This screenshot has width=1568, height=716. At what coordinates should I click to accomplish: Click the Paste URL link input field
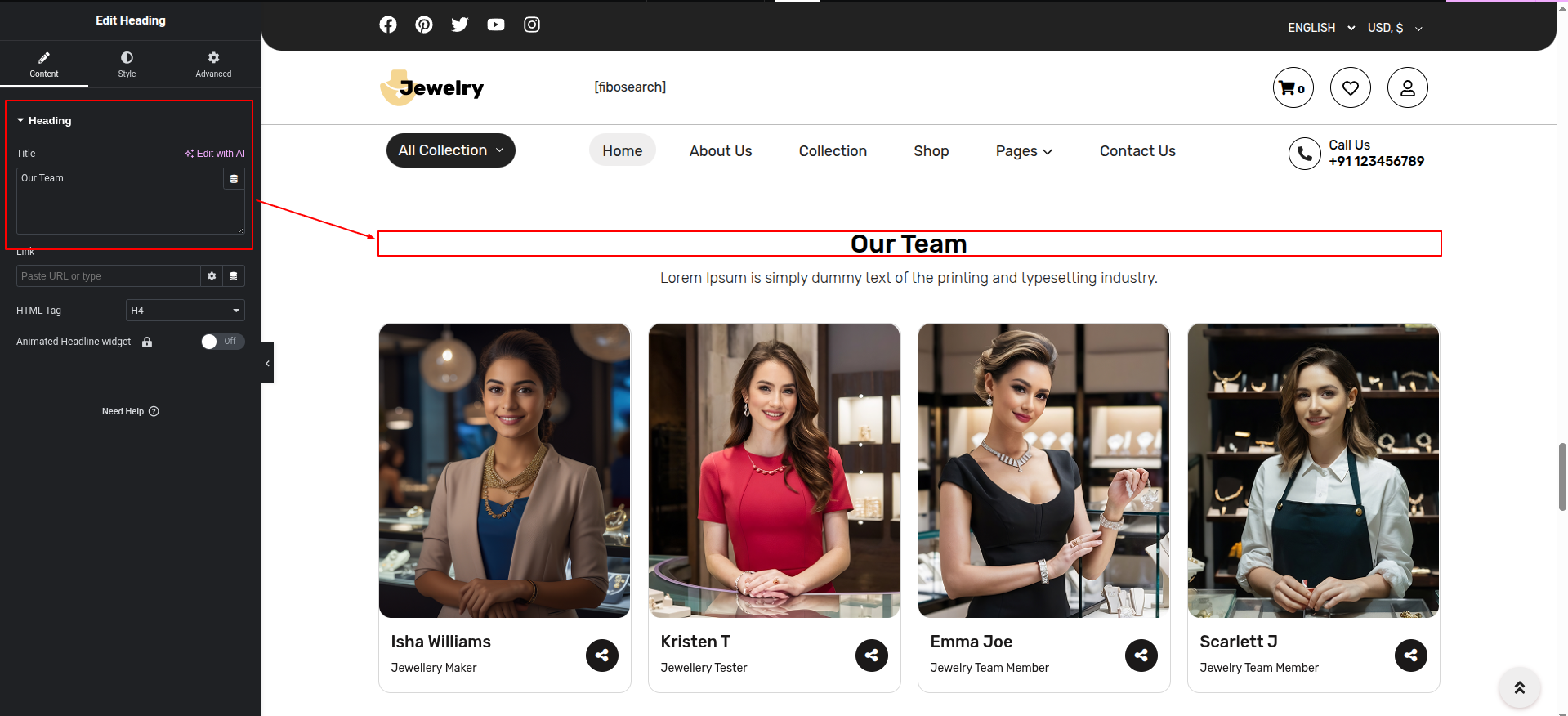(x=108, y=276)
